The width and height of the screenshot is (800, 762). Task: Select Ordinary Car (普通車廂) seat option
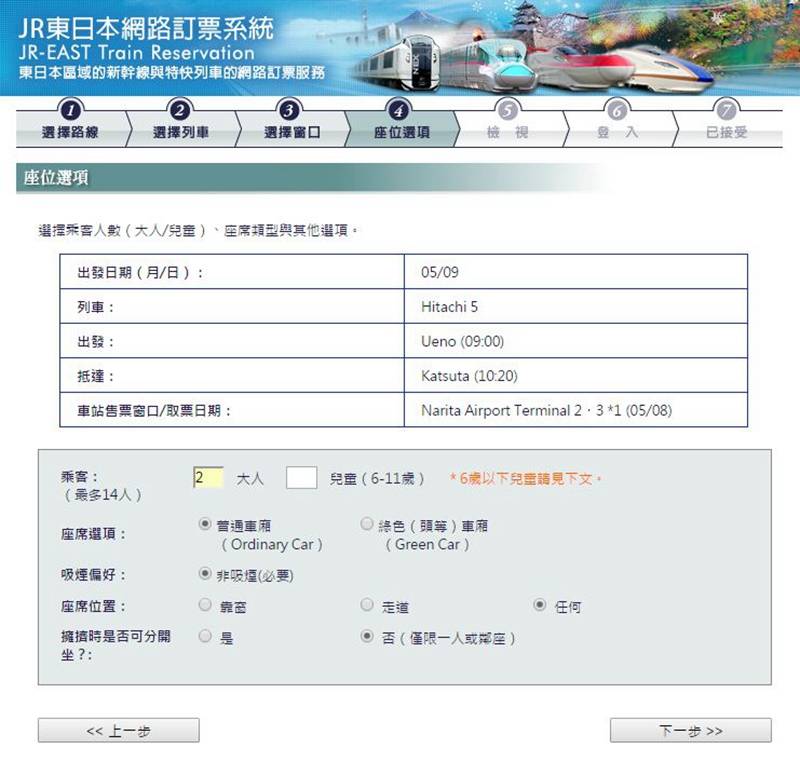click(x=206, y=524)
